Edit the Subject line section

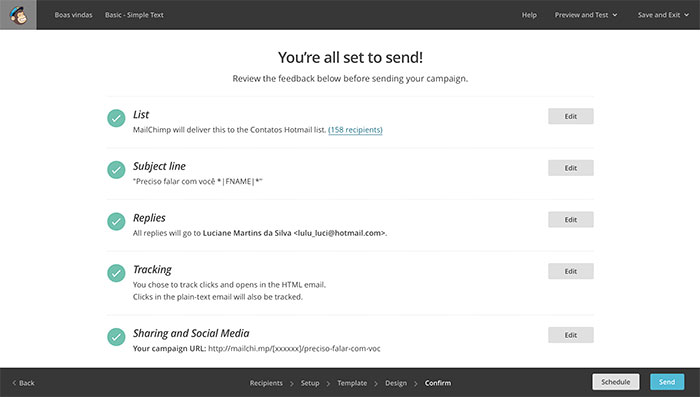(x=571, y=168)
